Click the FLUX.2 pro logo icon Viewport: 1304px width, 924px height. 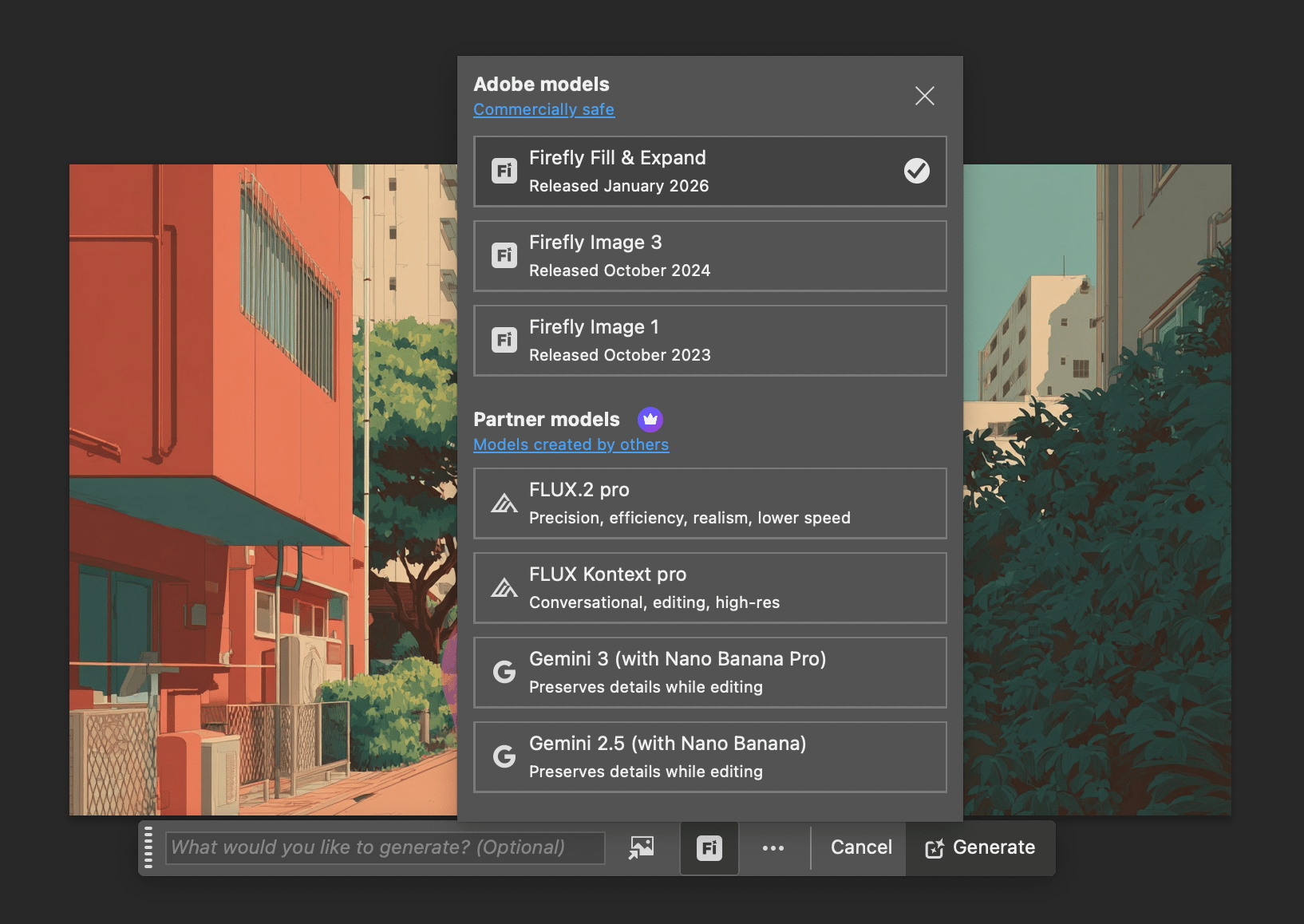point(504,503)
